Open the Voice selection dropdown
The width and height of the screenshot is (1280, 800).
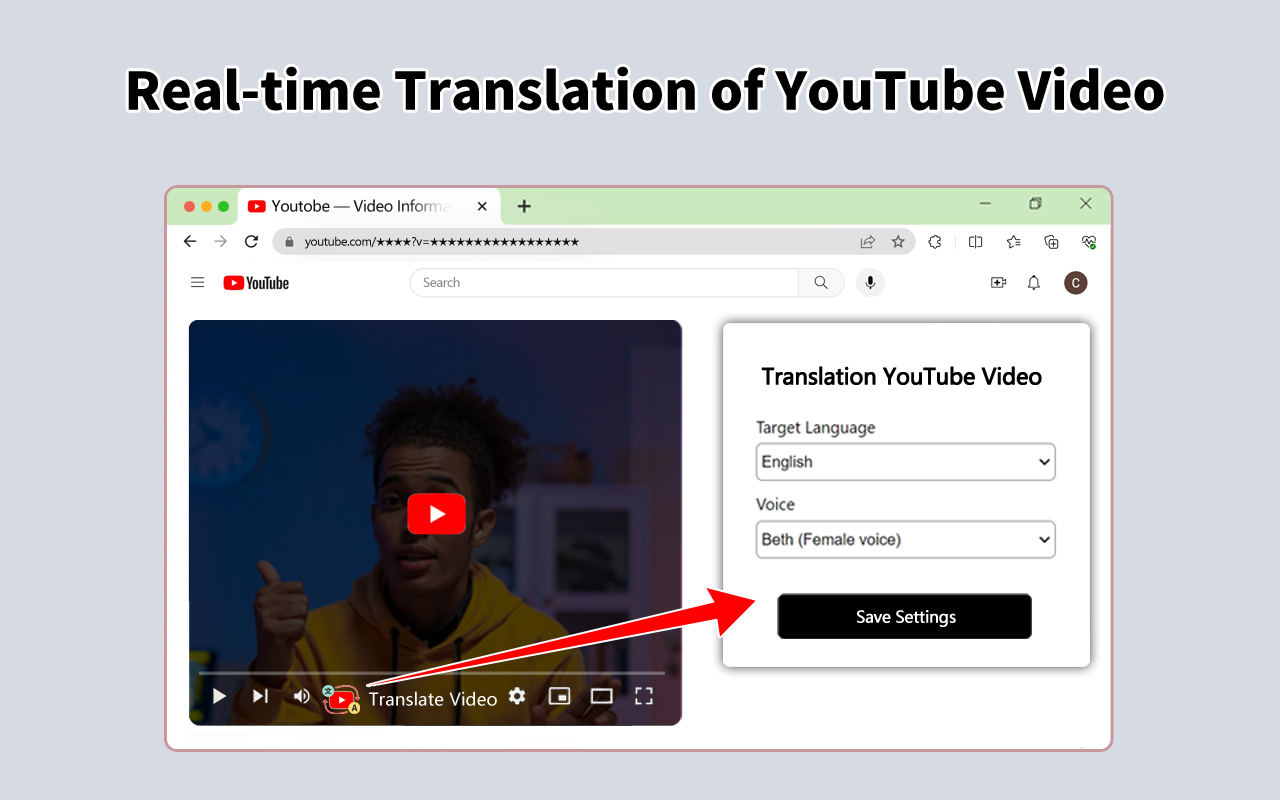905,539
